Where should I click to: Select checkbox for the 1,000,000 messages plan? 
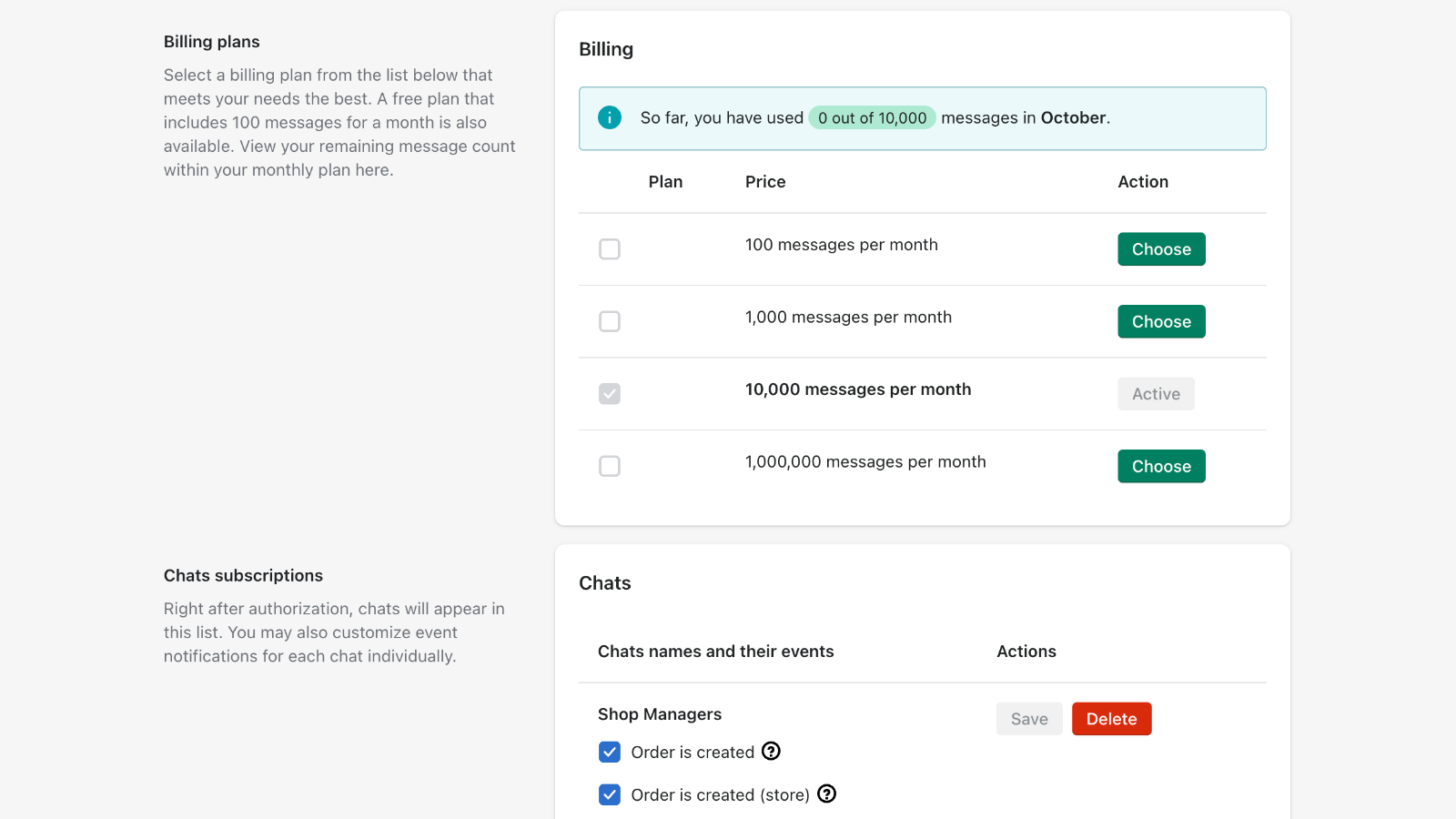click(610, 466)
